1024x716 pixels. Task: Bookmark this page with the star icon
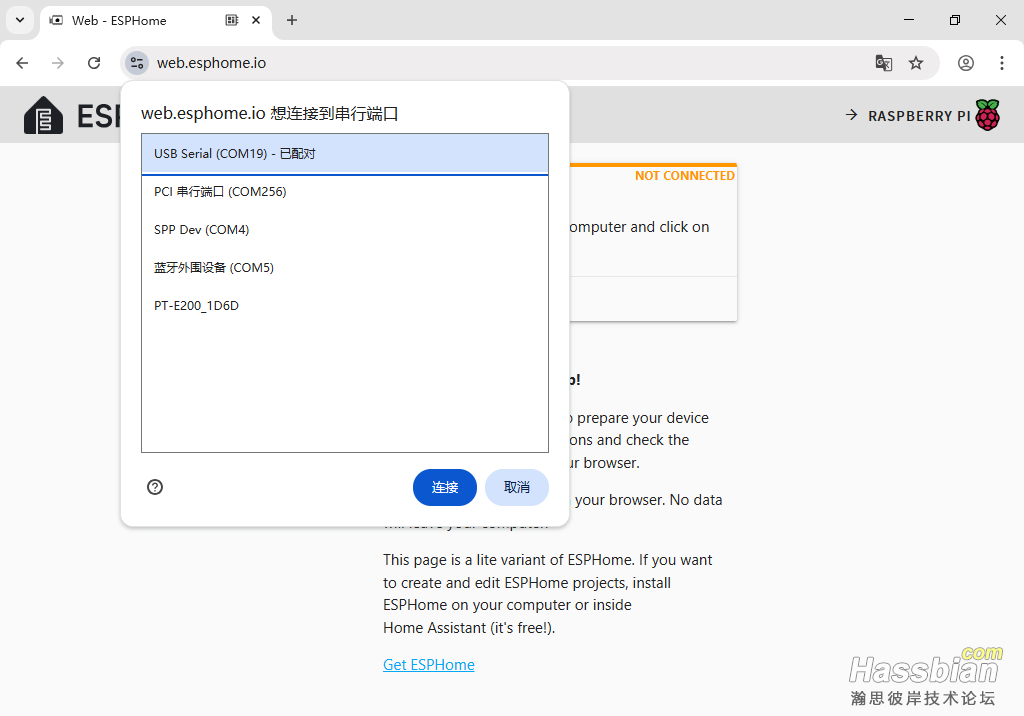[x=916, y=63]
